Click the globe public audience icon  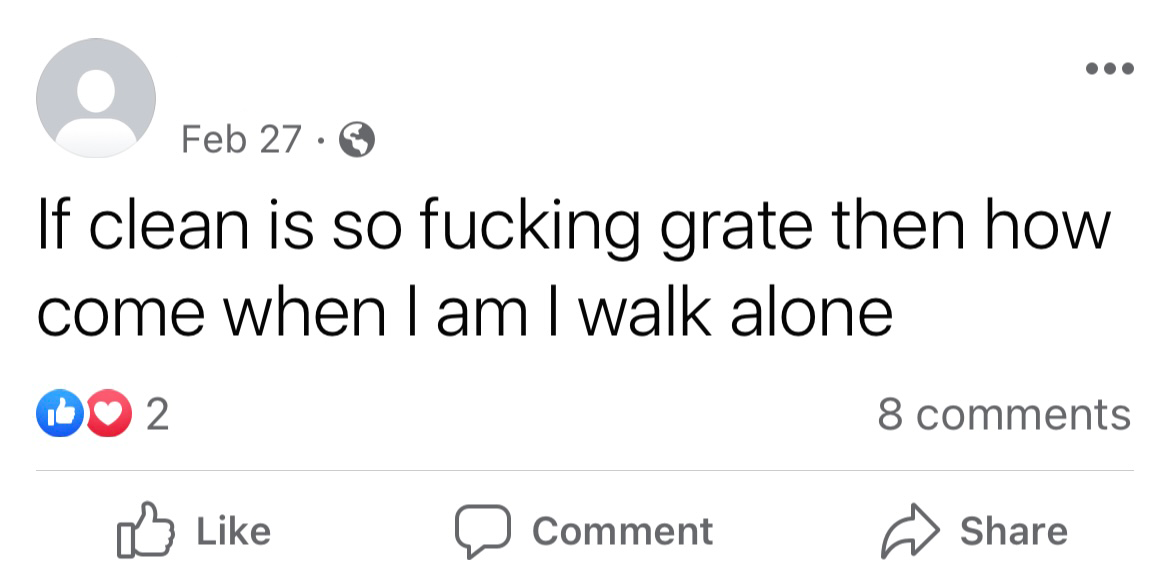tap(357, 141)
